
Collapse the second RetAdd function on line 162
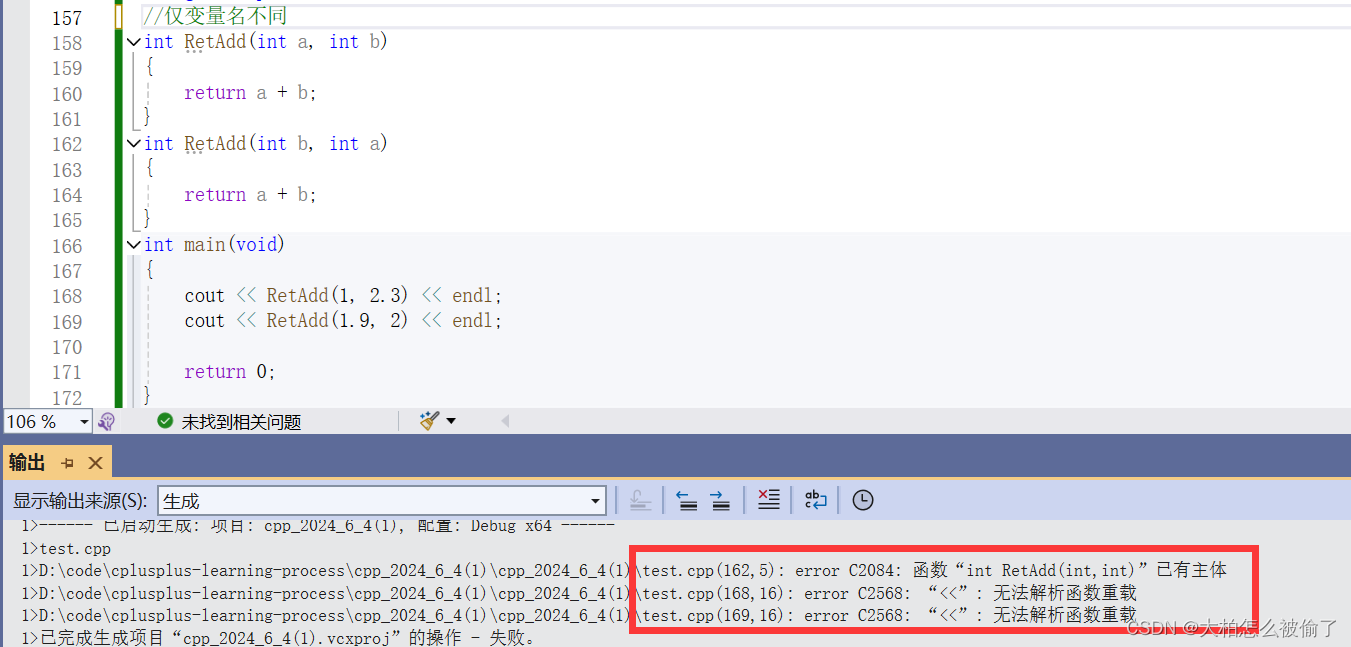134,144
